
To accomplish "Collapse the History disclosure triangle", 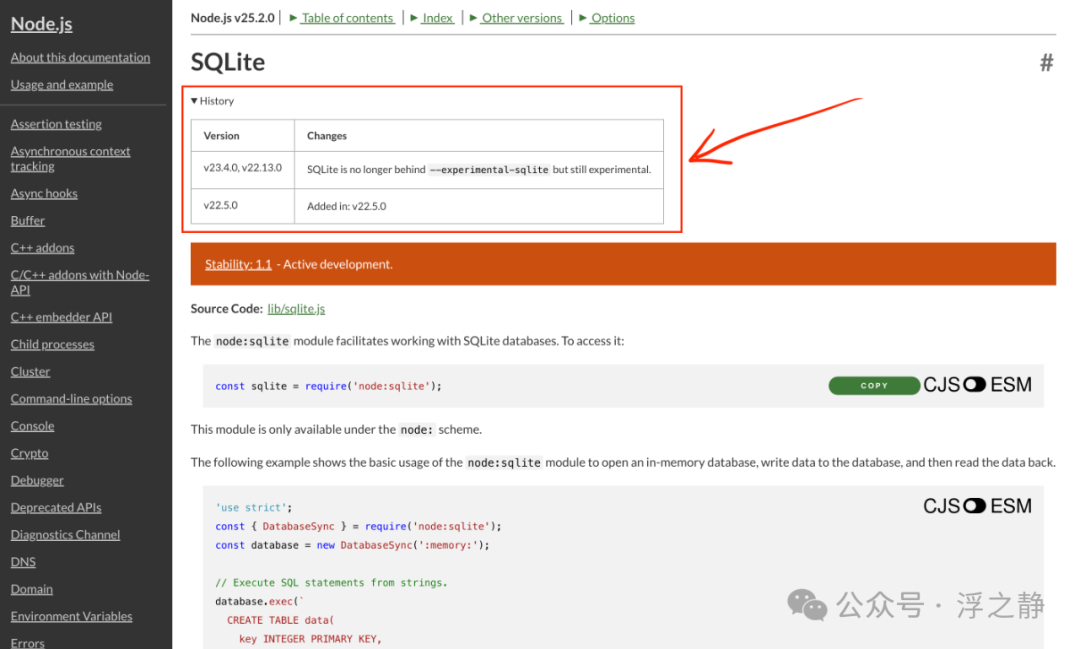I will (x=194, y=101).
